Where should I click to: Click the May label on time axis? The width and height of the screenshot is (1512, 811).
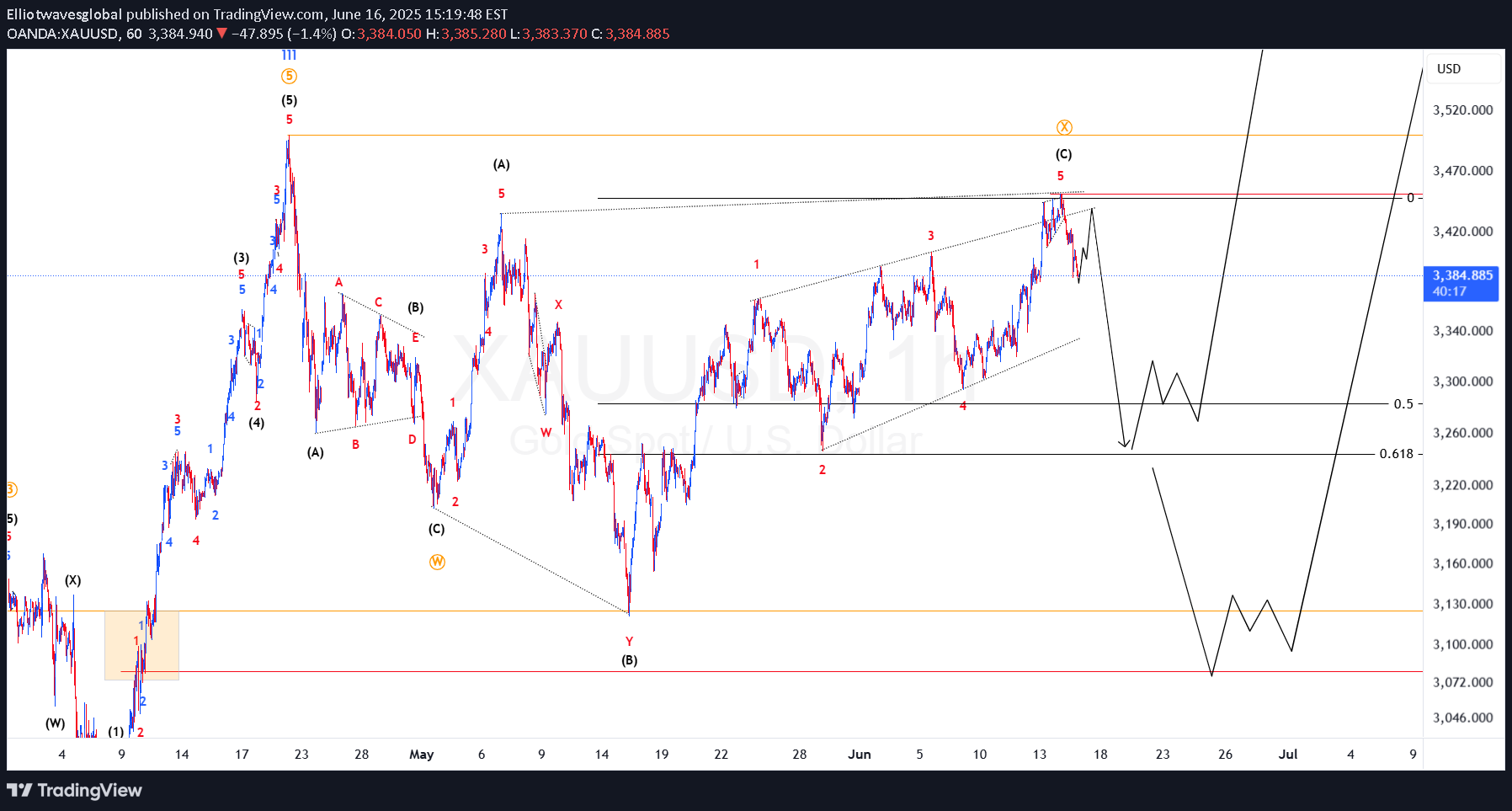tap(421, 755)
